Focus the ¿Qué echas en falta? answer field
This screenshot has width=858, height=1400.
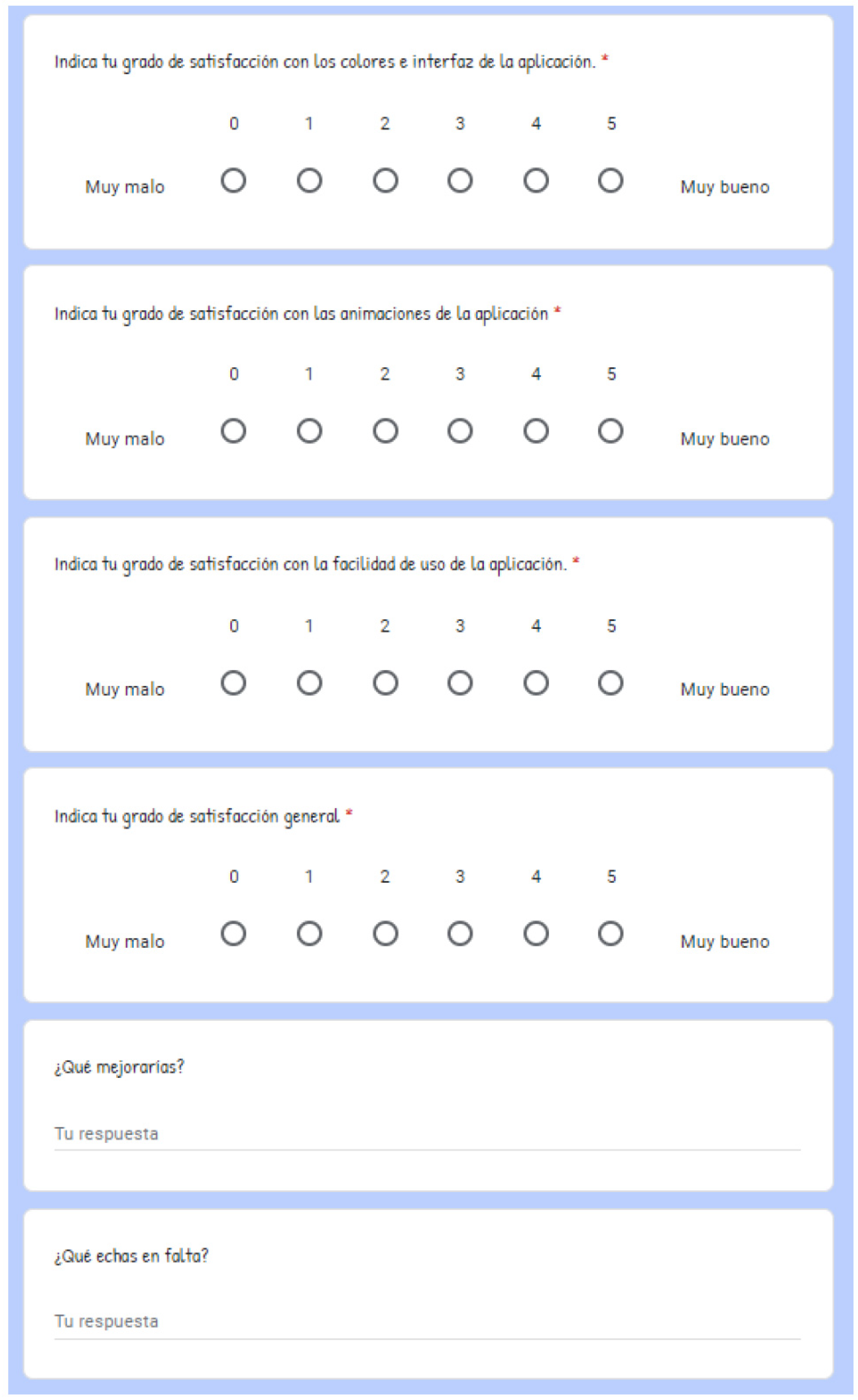pyautogui.click(x=427, y=1322)
